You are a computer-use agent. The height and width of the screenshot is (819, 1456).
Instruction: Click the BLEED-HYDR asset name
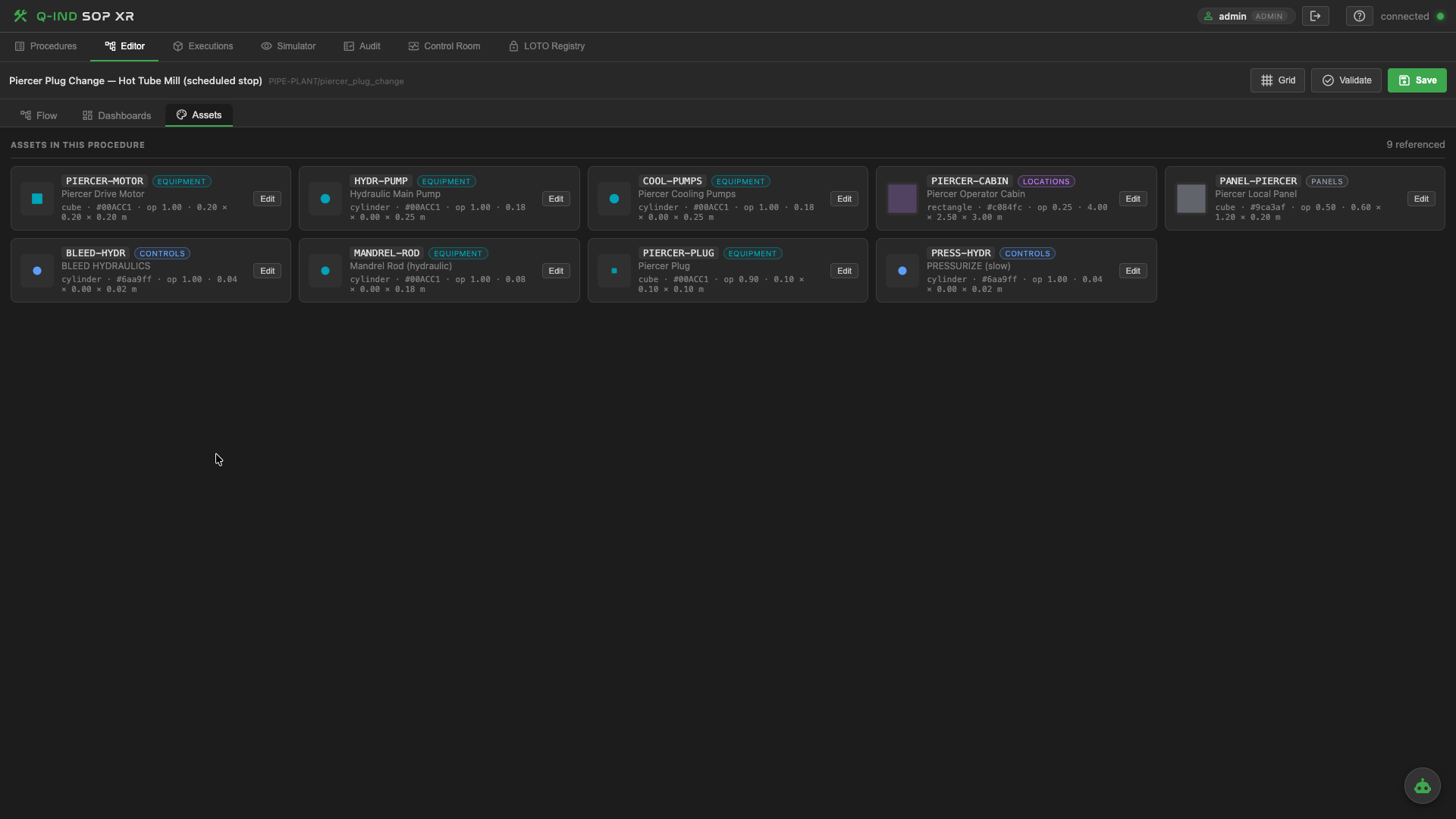point(96,253)
